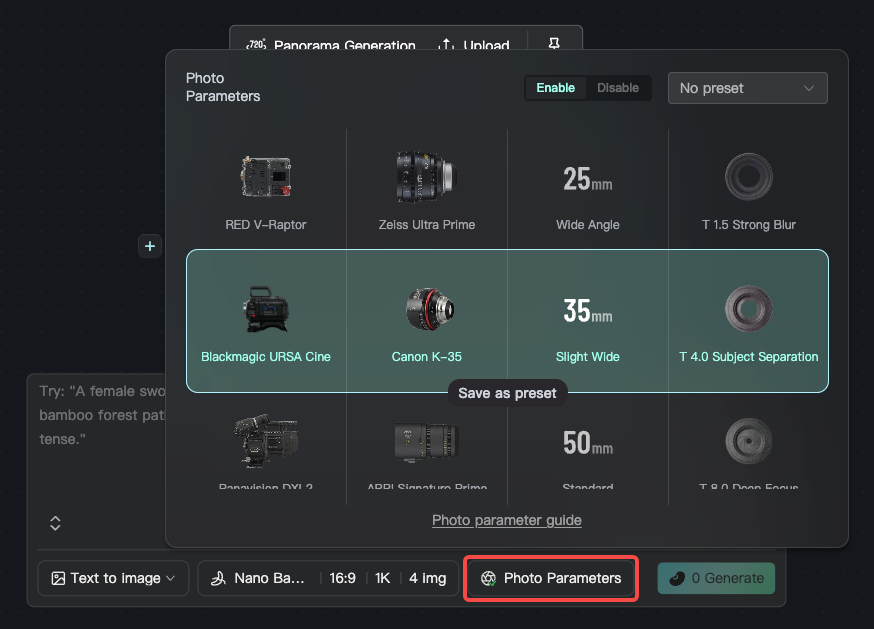Disable photo parameters
The width and height of the screenshot is (874, 629).
[x=618, y=88]
